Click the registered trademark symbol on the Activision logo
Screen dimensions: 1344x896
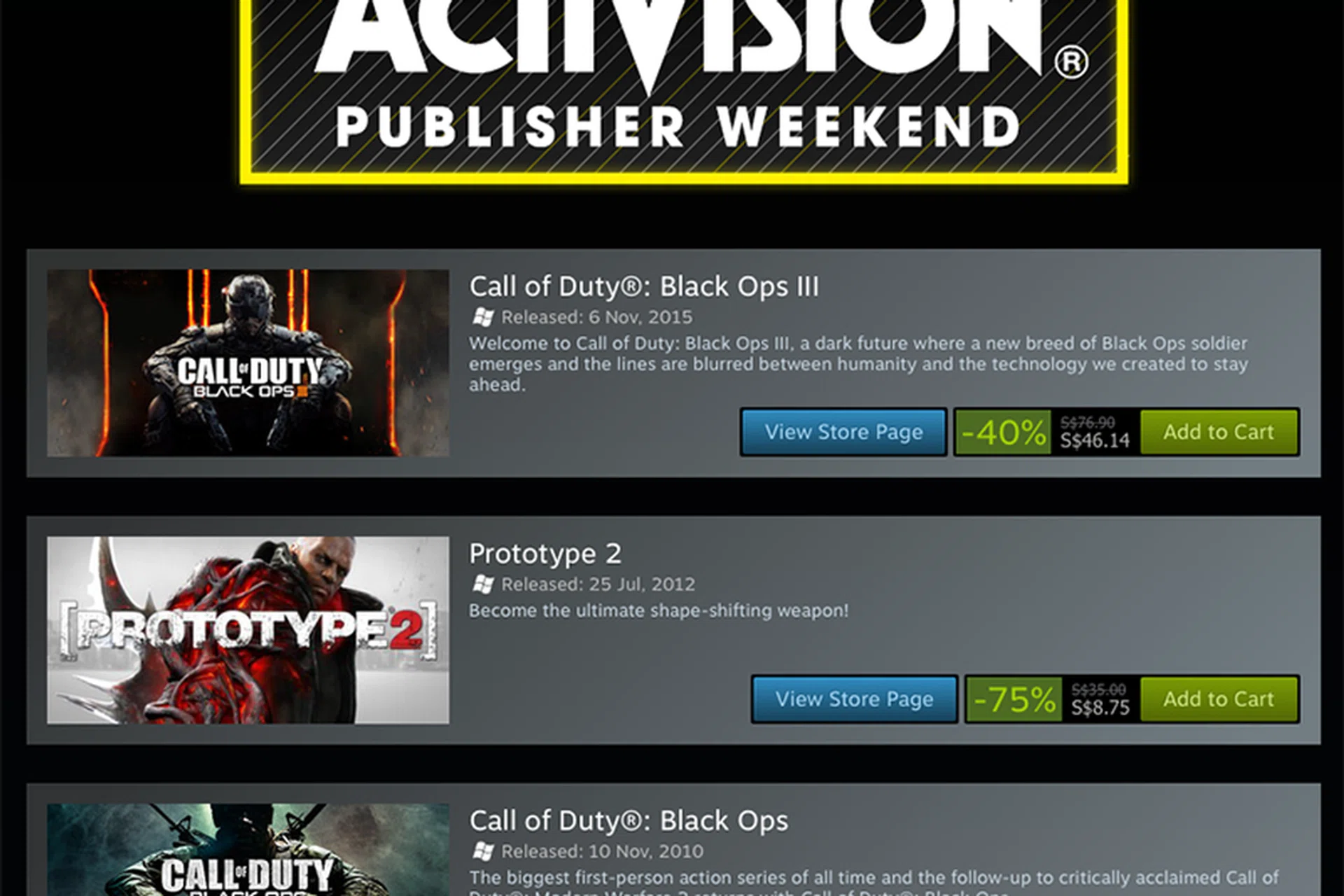(1071, 62)
